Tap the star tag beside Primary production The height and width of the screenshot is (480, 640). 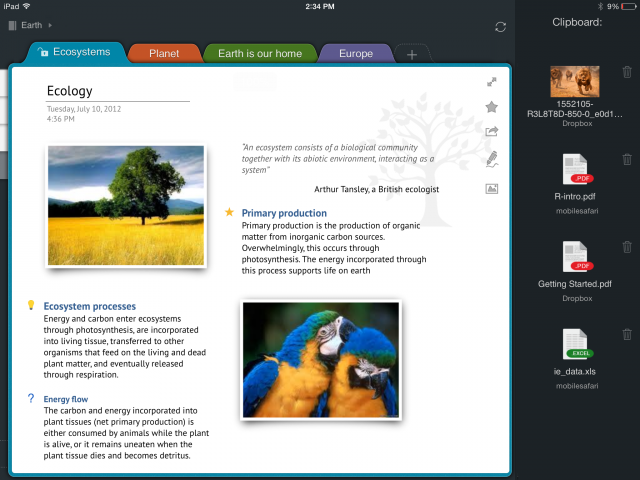coord(229,212)
